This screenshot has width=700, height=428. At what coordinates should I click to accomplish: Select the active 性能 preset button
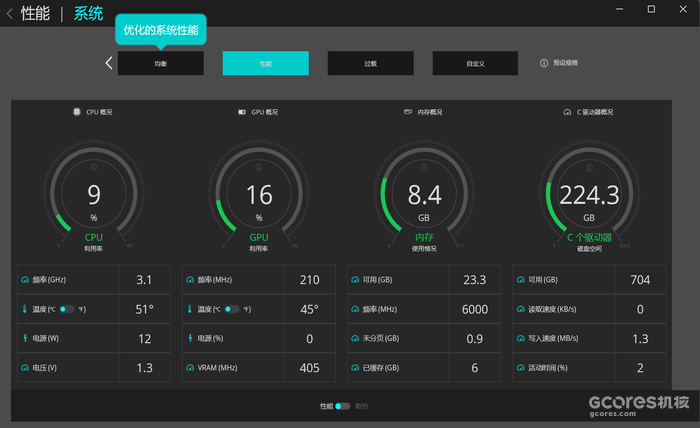point(265,63)
